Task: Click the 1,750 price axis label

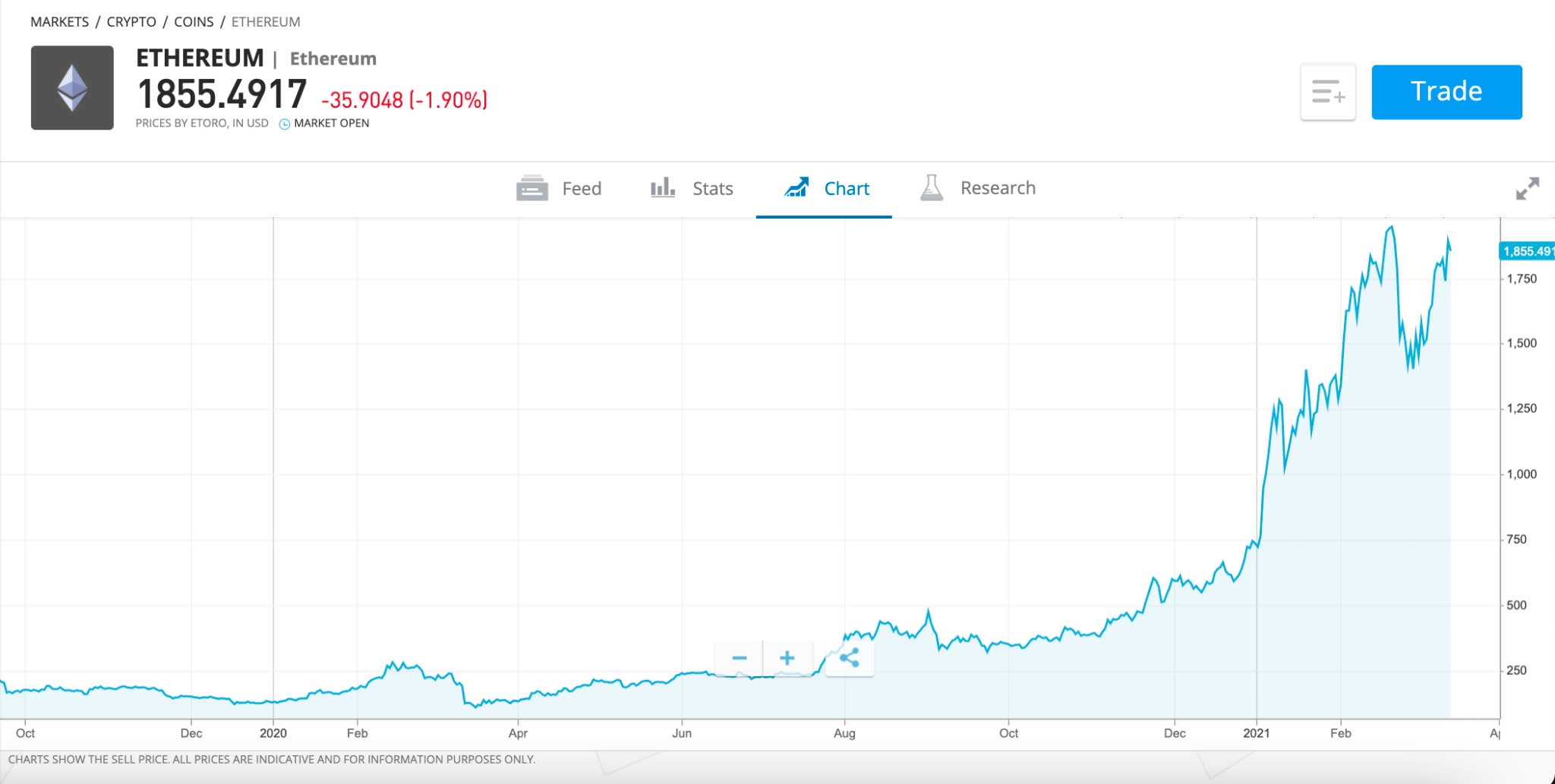Action: [x=1522, y=279]
